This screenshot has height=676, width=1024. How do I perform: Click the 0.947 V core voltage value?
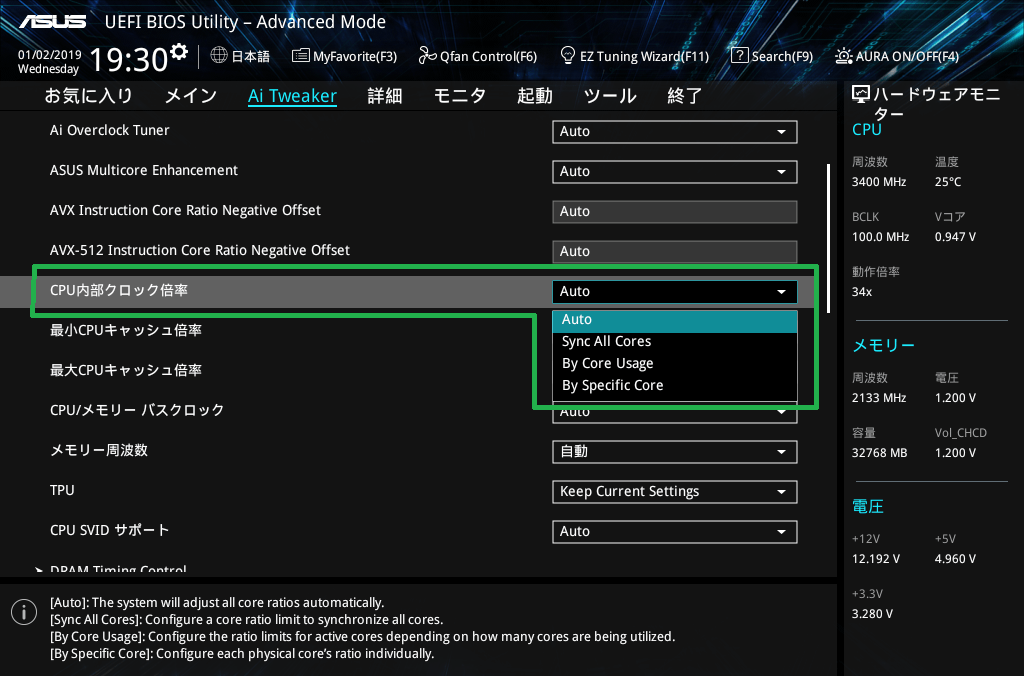[955, 236]
